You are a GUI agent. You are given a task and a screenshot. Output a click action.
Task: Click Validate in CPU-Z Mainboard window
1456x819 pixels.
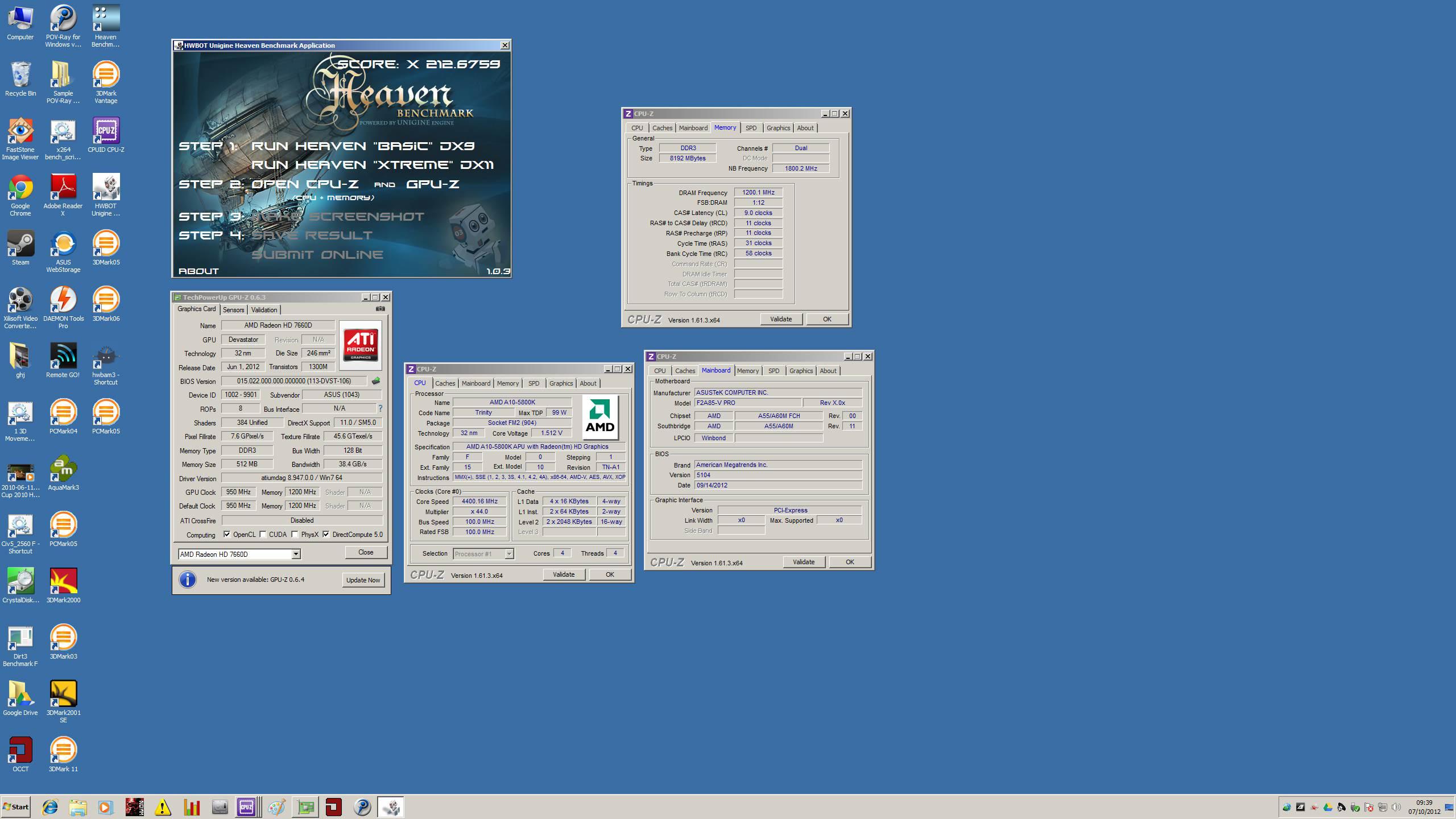click(x=804, y=562)
